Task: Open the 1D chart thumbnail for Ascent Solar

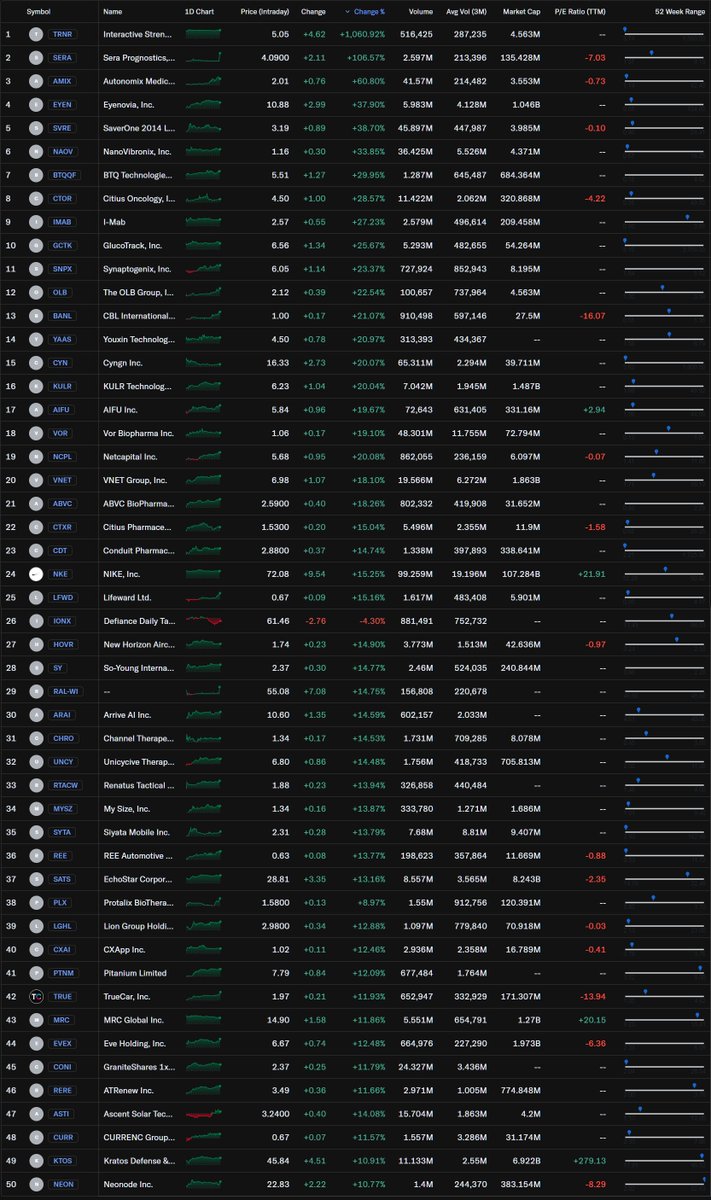Action: 204,1114
